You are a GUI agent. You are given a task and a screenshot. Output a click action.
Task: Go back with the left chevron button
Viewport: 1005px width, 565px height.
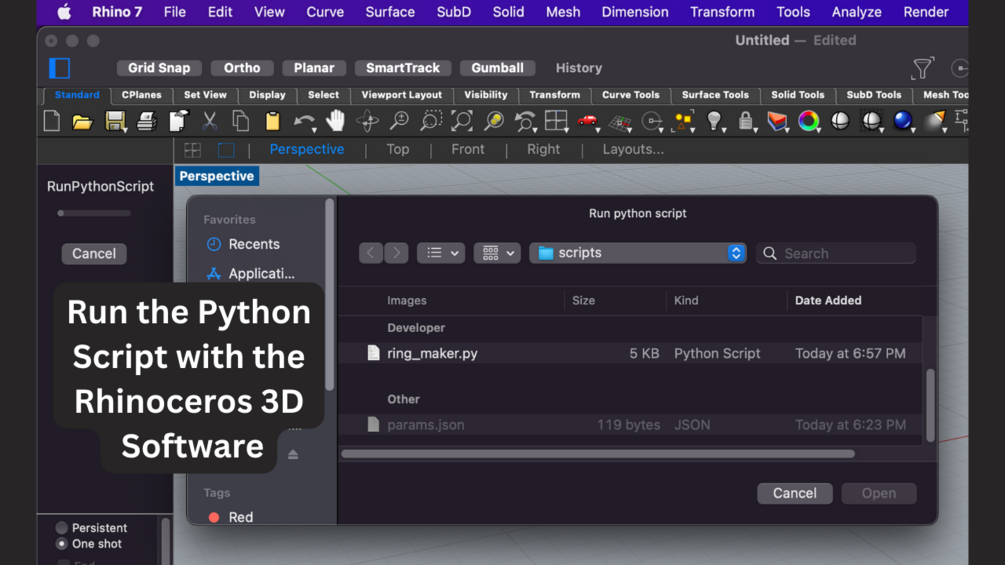click(x=370, y=253)
